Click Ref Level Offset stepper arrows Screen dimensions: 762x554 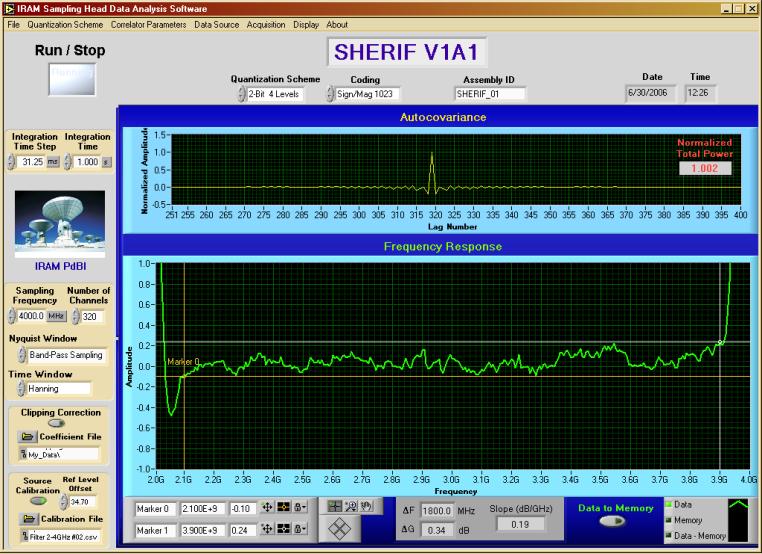(x=64, y=502)
